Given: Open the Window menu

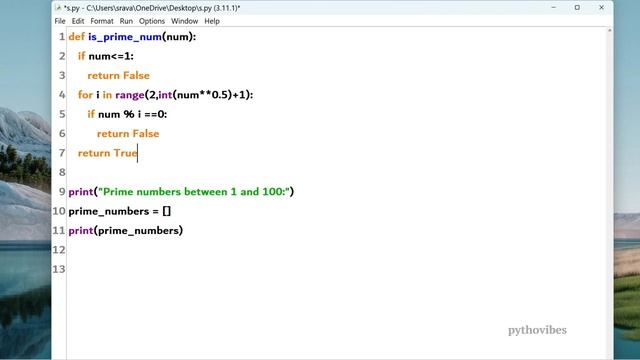Looking at the screenshot, I should tap(184, 21).
